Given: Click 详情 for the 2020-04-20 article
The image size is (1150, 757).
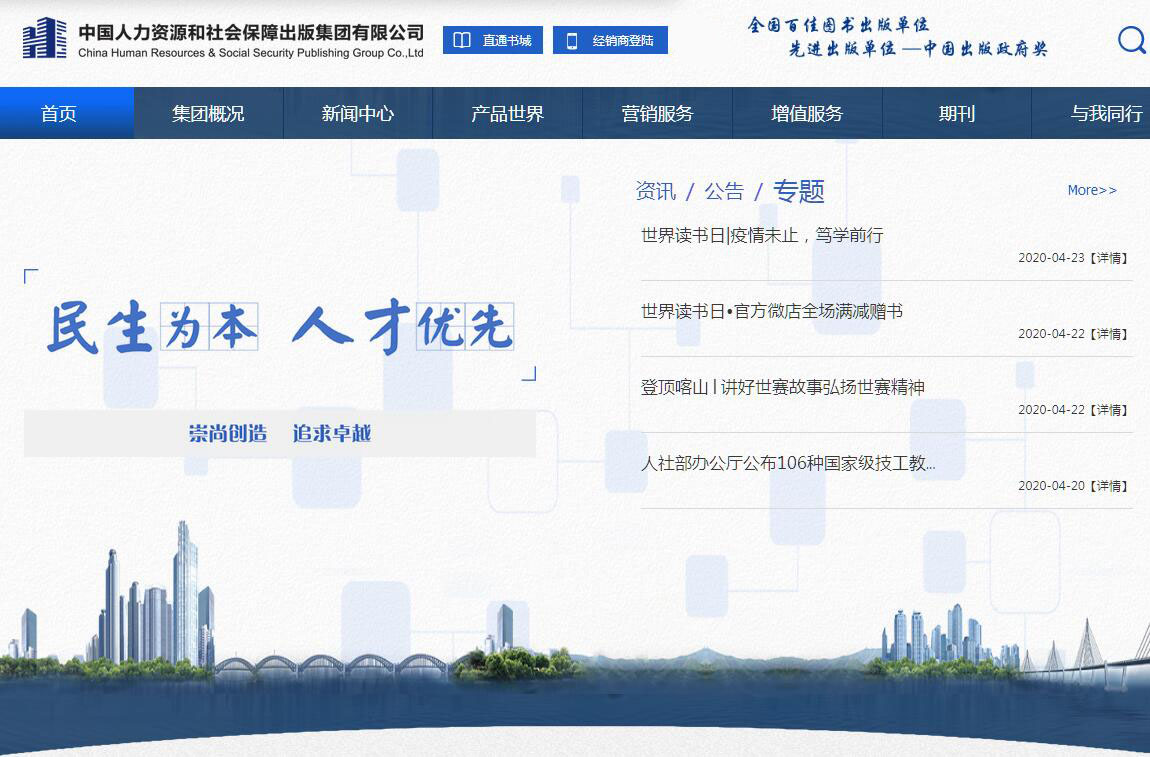Looking at the screenshot, I should 1109,486.
